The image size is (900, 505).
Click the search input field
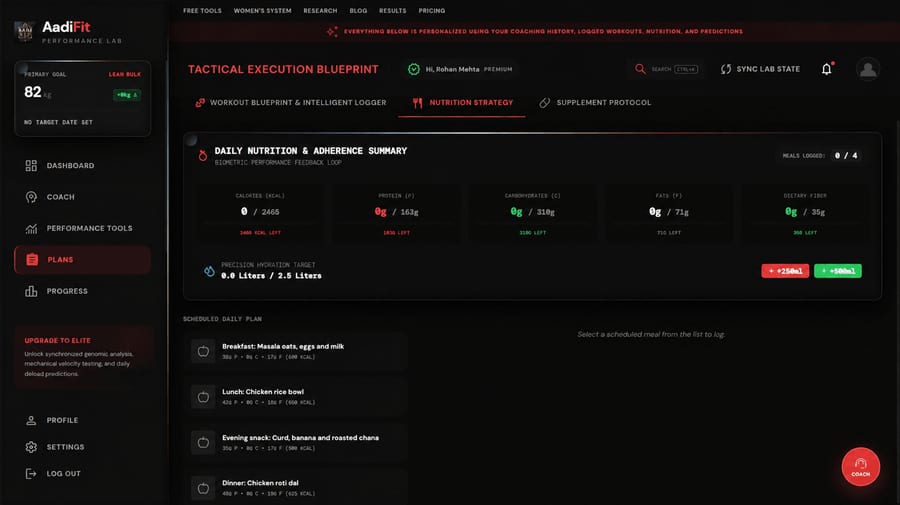point(666,69)
